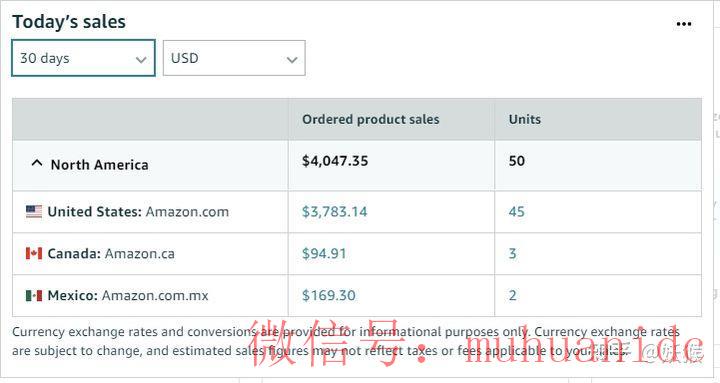Click the United States flag icon
Image resolution: width=720 pixels, height=383 pixels.
click(x=34, y=212)
